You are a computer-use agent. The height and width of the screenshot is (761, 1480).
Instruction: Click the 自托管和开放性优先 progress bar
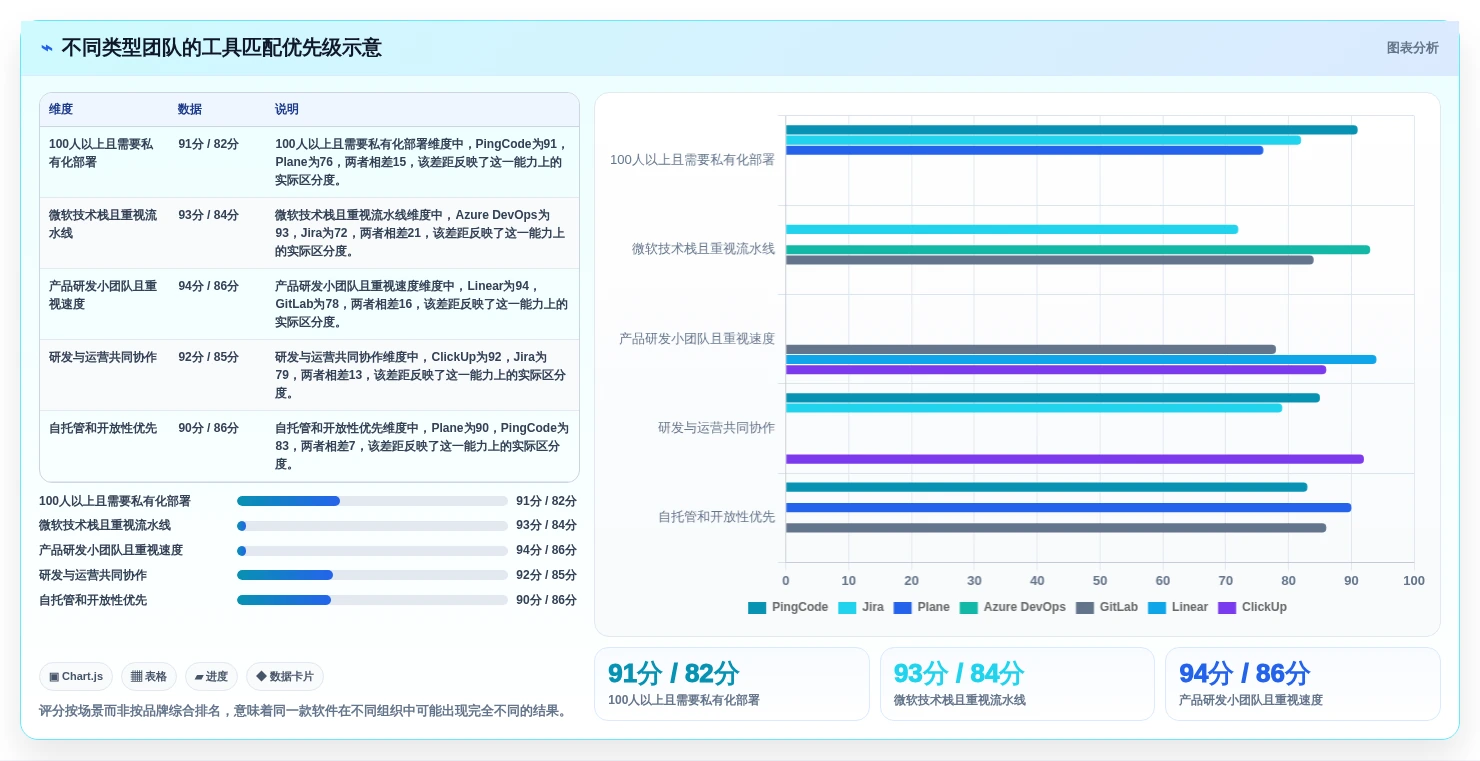372,600
